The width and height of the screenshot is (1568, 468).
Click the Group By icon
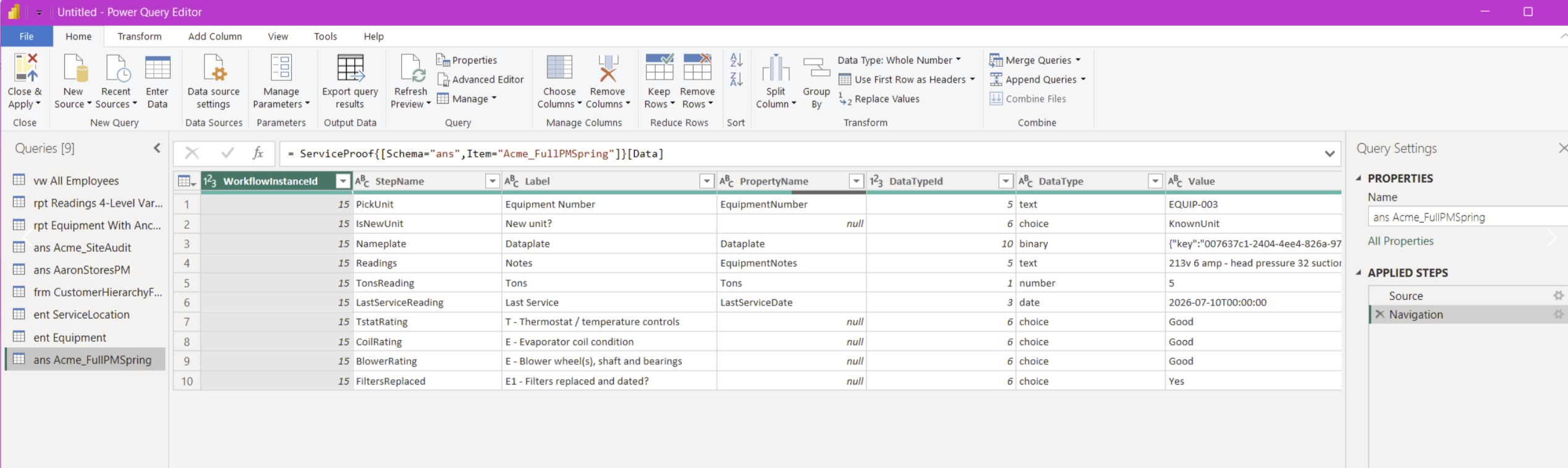pos(816,67)
